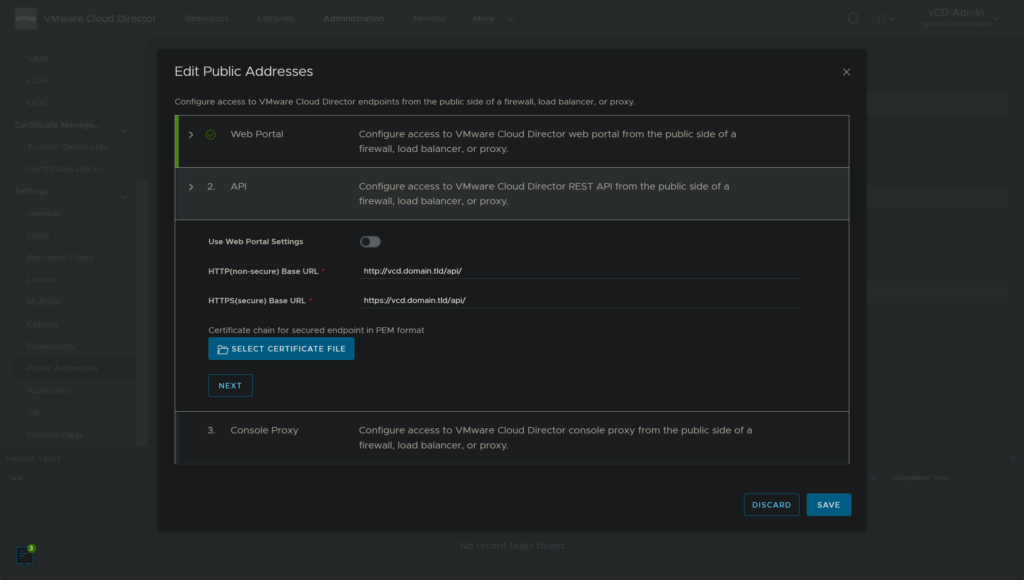Open the Monitor menu
1024x580 pixels.
(x=429, y=18)
